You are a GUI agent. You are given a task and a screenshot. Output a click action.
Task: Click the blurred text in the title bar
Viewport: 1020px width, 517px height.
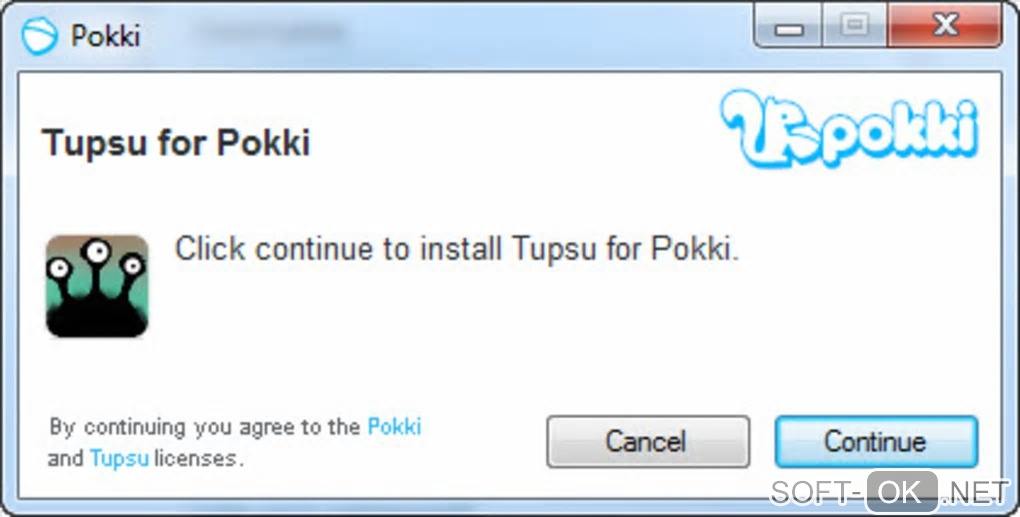[272, 33]
